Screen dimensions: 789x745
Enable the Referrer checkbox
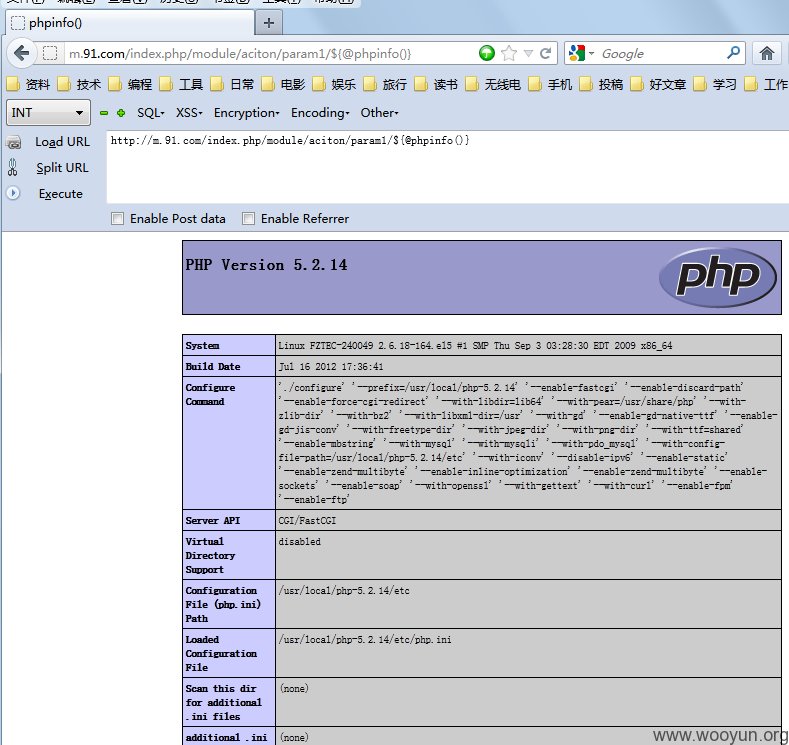(248, 218)
